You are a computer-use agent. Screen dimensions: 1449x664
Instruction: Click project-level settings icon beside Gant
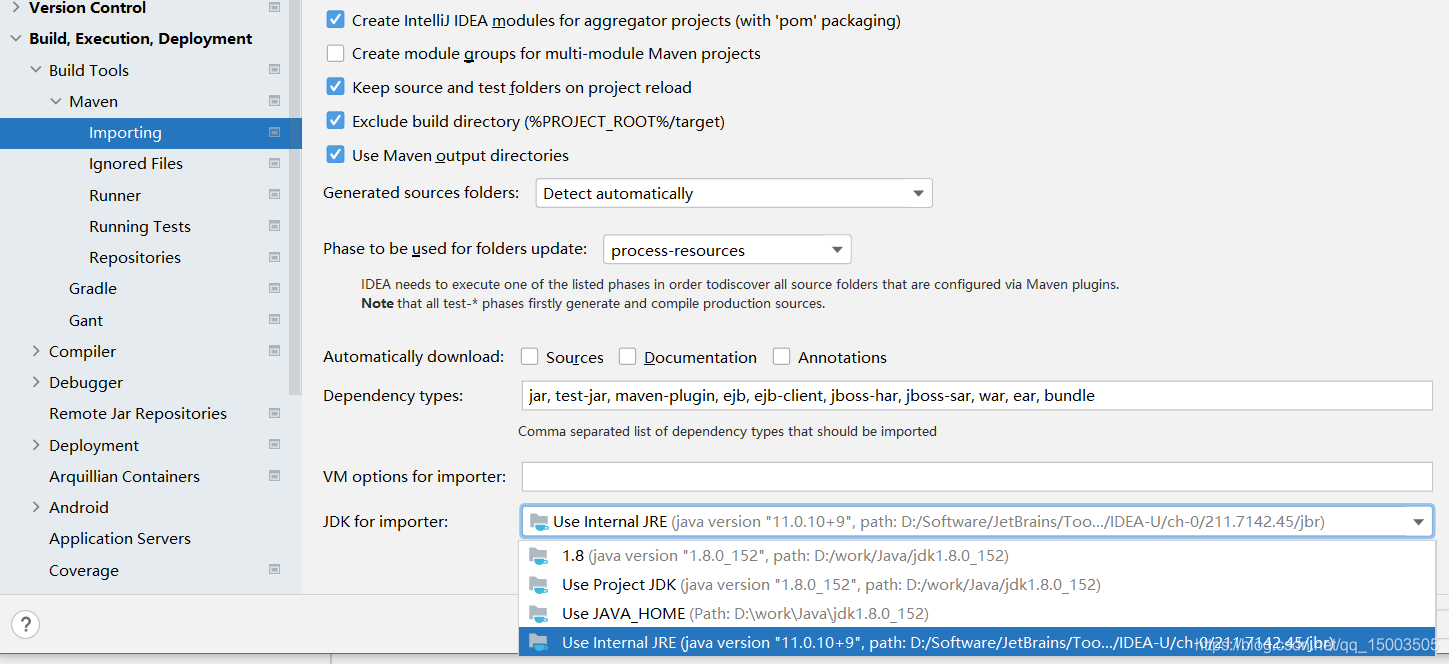tap(274, 320)
